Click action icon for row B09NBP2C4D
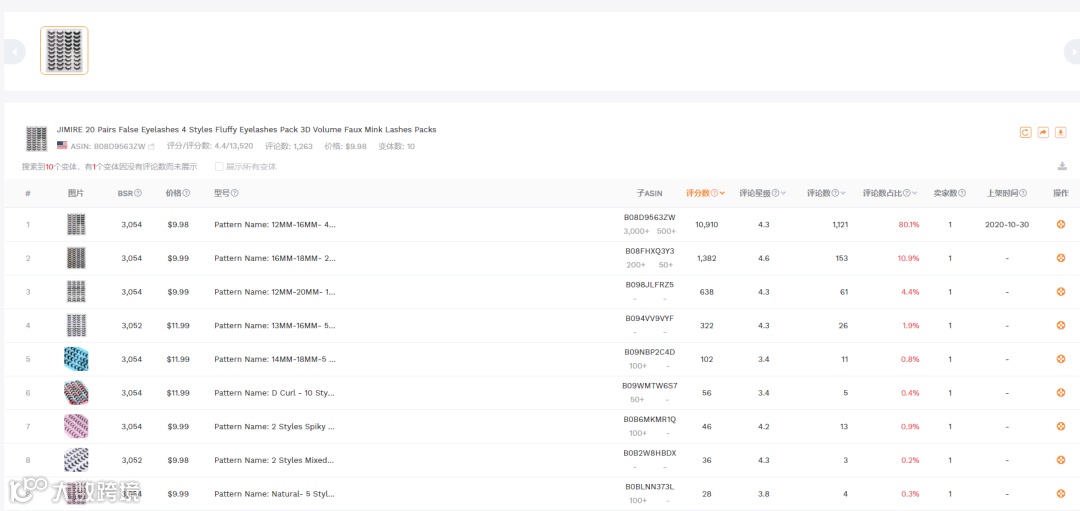Image resolution: width=1080 pixels, height=511 pixels. [1061, 359]
